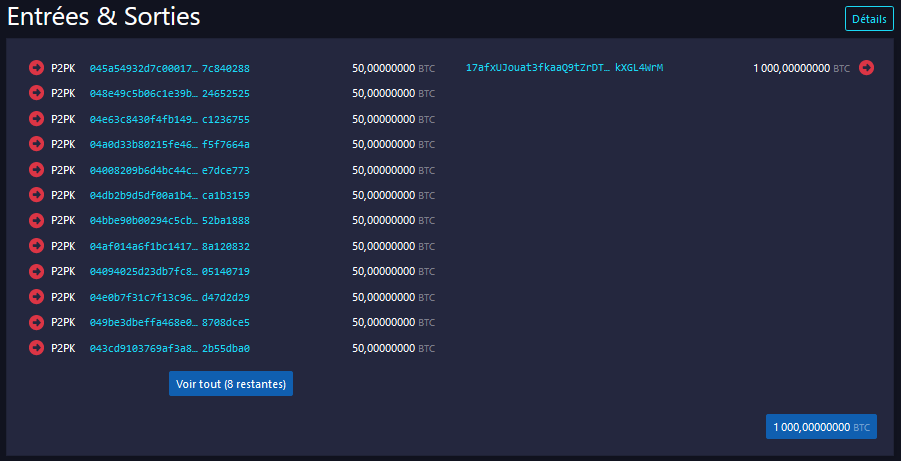
Task: Open public key 04a0d33b80215fe46… f5f7664a
Action: 170,144
